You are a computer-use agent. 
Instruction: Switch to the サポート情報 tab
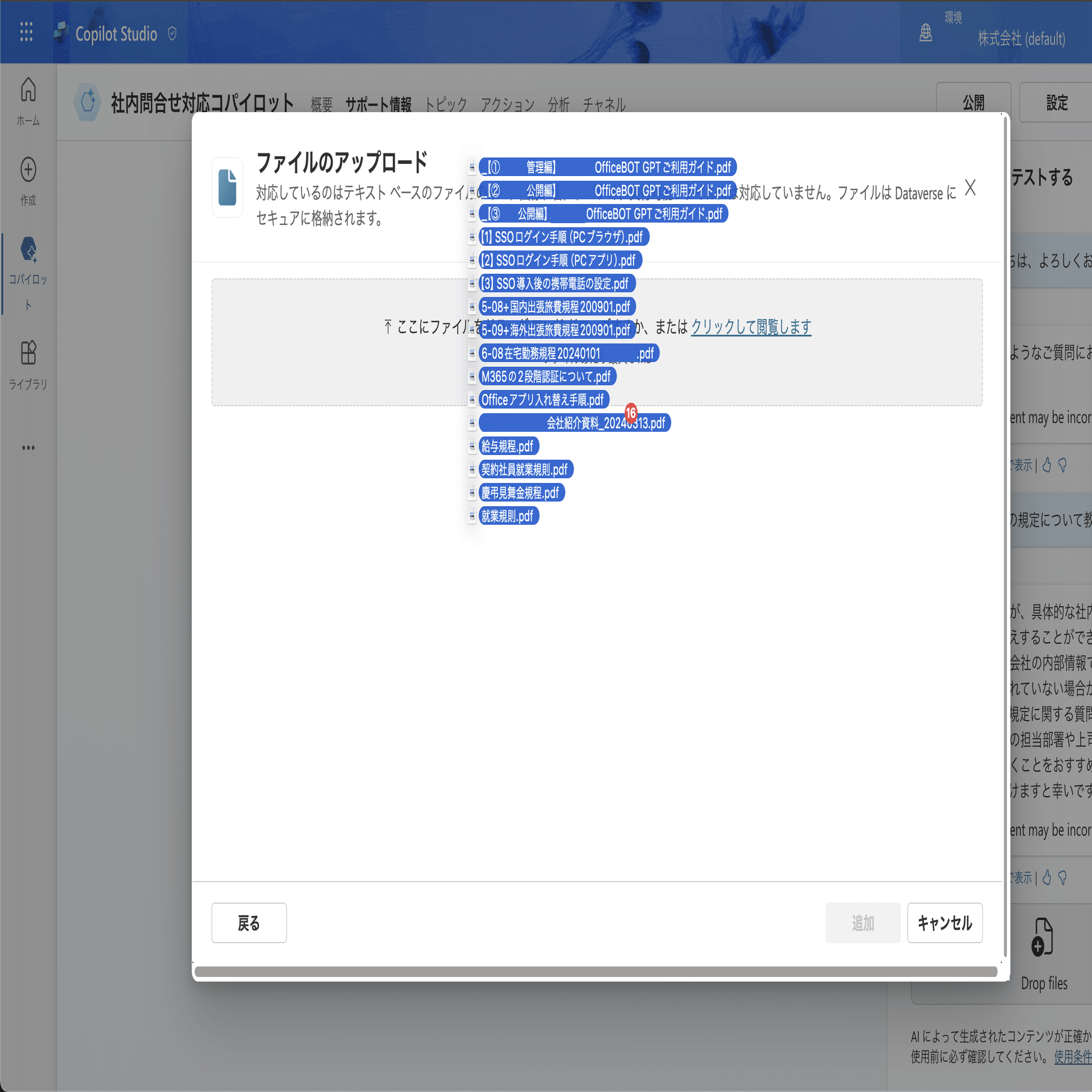point(378,105)
